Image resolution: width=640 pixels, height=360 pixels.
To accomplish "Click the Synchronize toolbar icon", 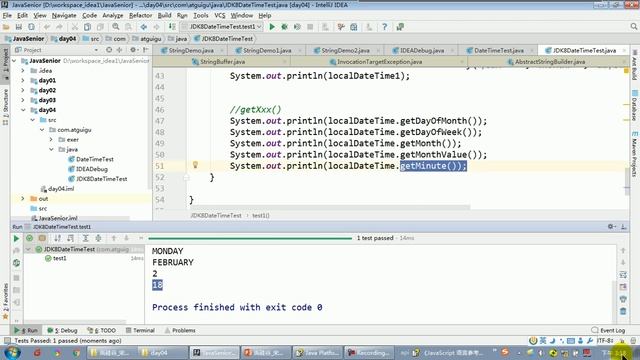I will [31, 27].
